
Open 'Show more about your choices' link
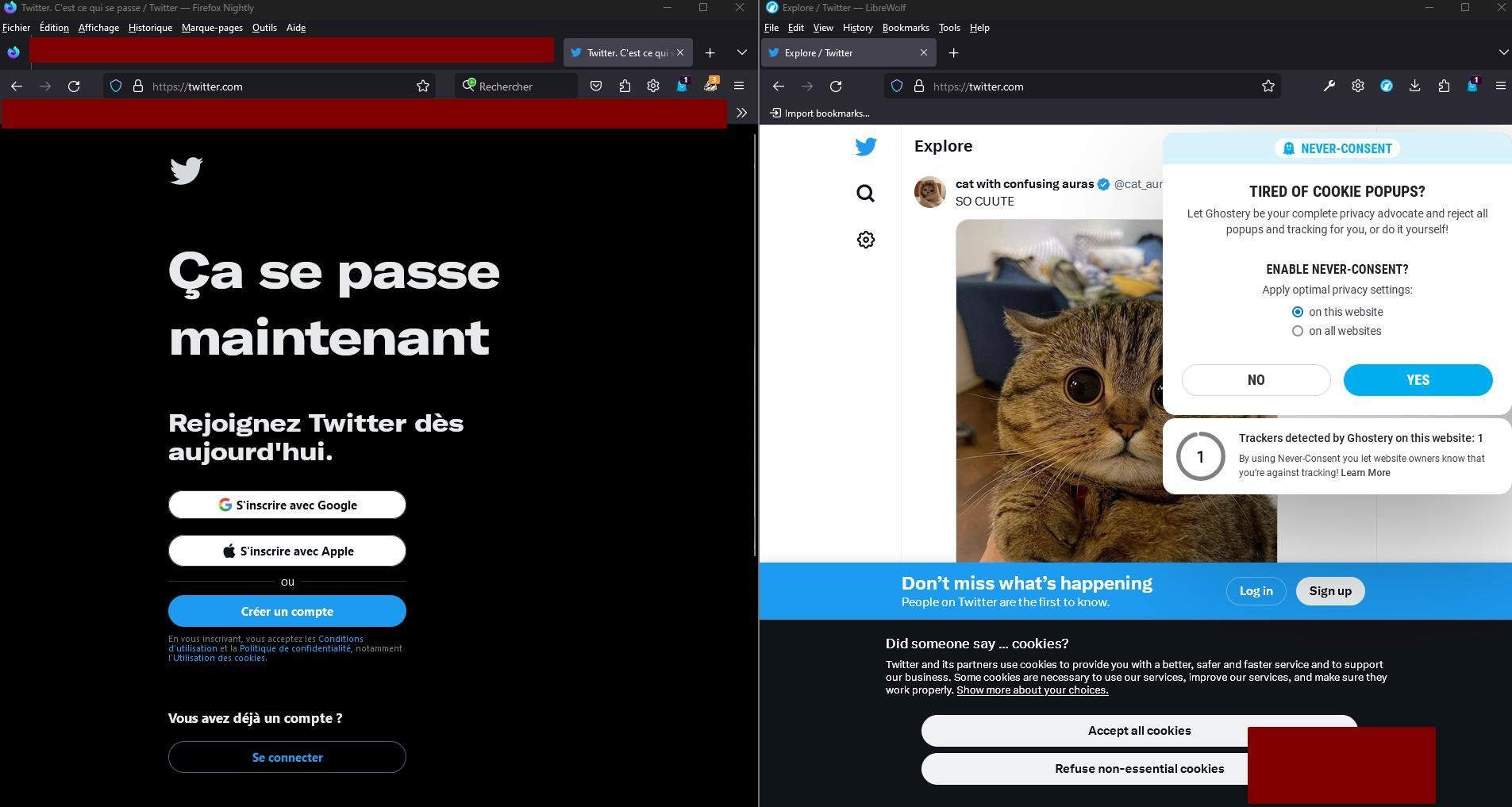1032,690
